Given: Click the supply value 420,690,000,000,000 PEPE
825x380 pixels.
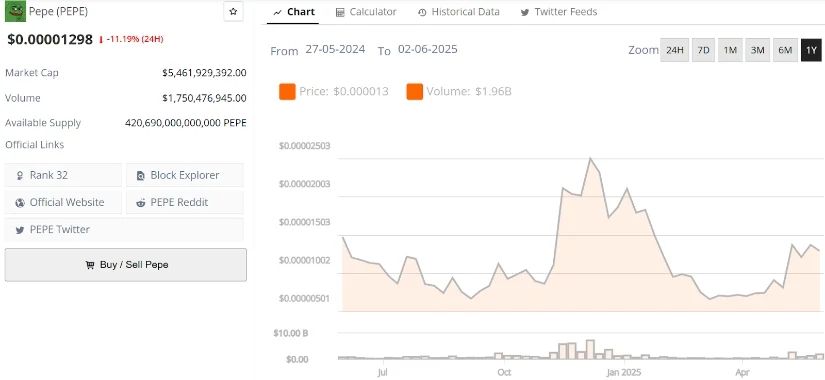Looking at the screenshot, I should pyautogui.click(x=186, y=123).
